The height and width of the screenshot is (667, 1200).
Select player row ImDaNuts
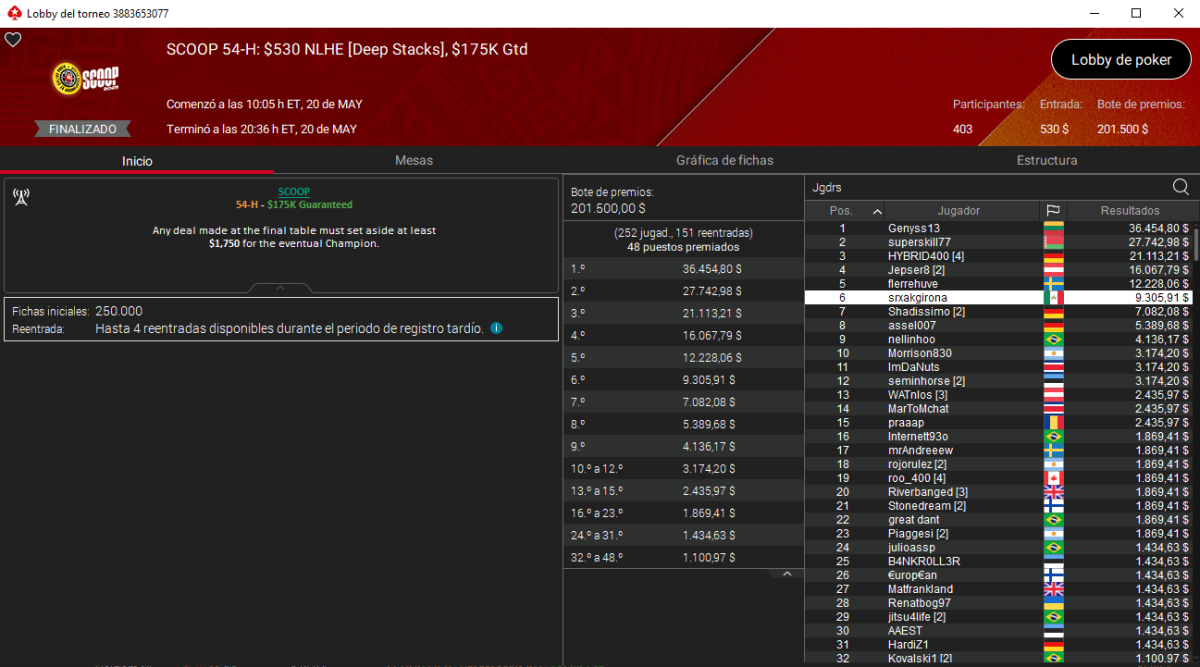[x=998, y=367]
